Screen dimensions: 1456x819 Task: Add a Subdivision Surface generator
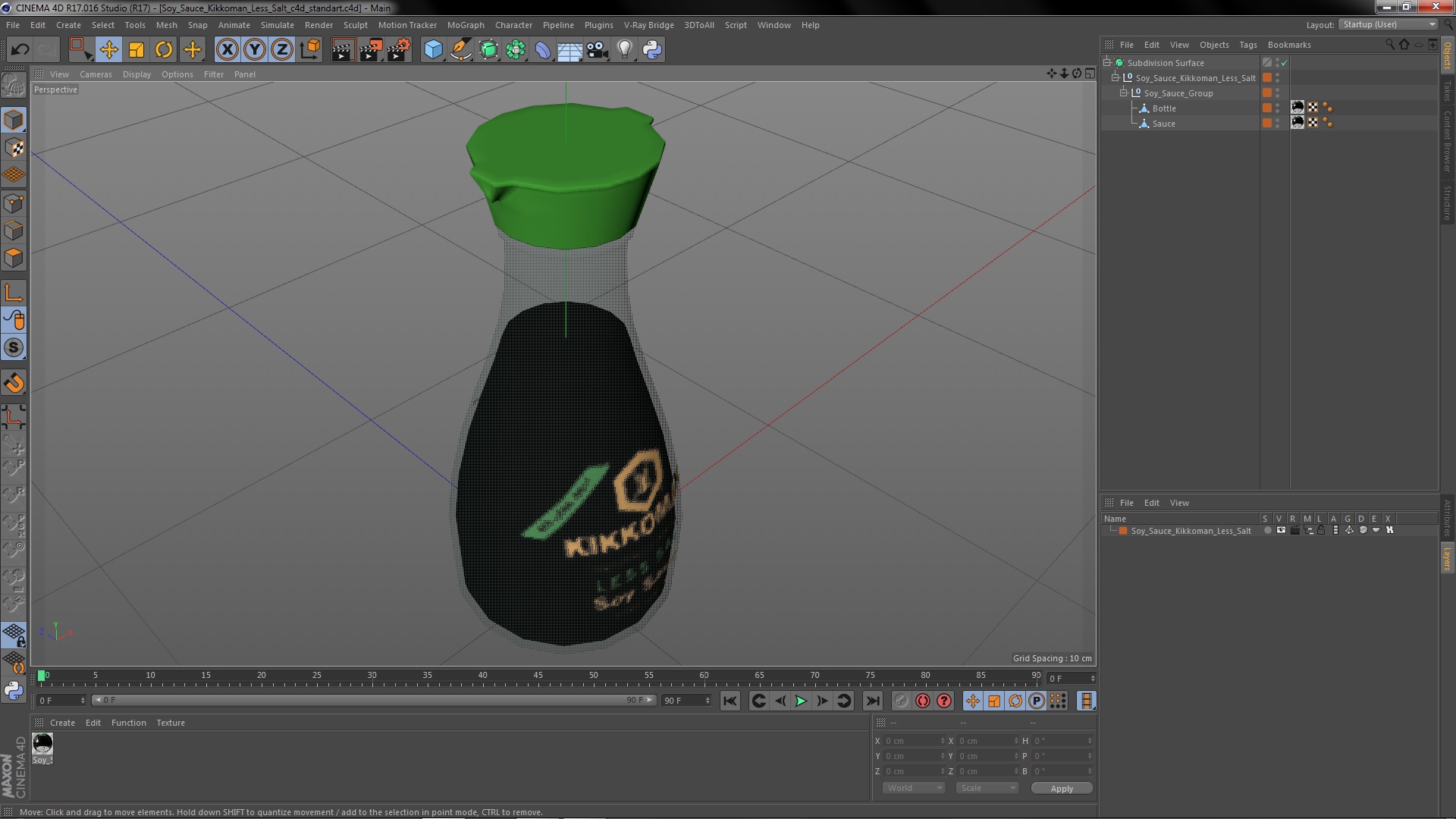coord(488,50)
